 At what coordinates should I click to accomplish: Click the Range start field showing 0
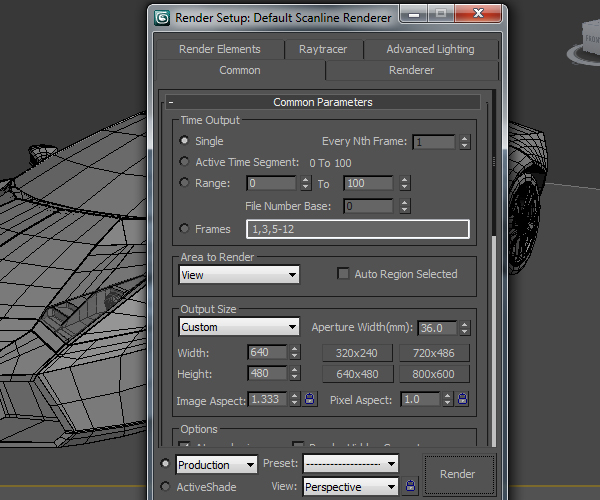(272, 183)
